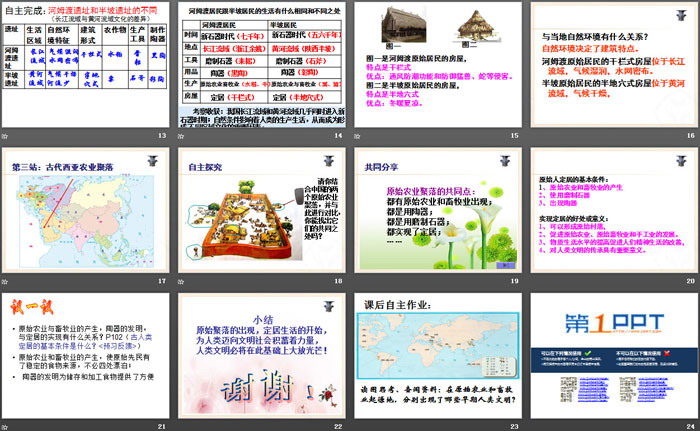The image size is (700, 431).
Task: Click slide number label 20
Action: click(691, 281)
